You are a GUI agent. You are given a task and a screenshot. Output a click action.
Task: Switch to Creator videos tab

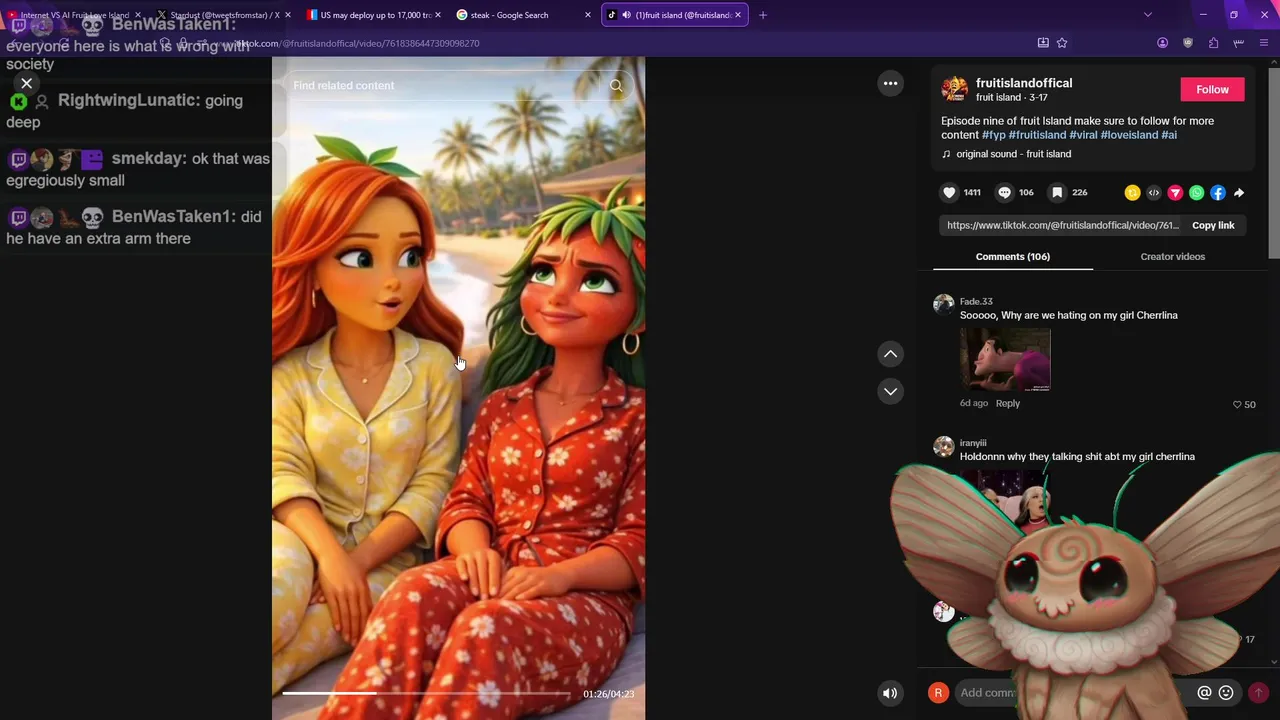[x=1172, y=257]
